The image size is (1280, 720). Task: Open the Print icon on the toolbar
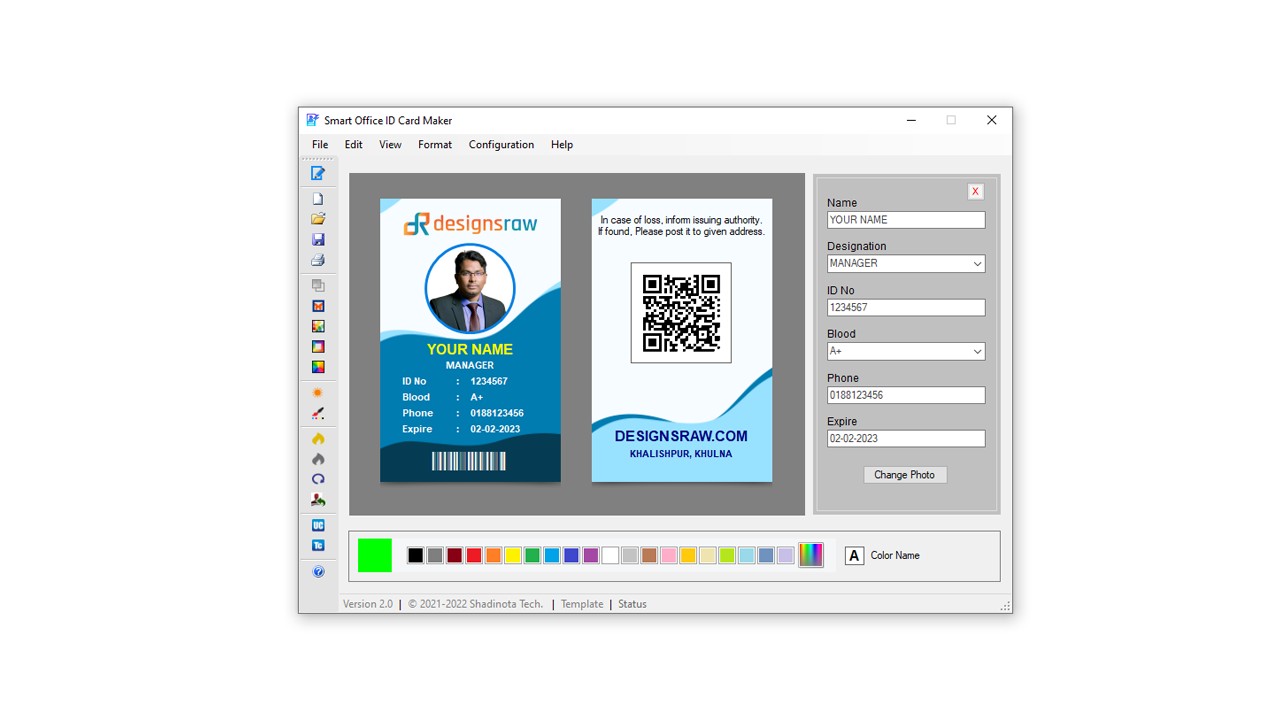coord(318,260)
